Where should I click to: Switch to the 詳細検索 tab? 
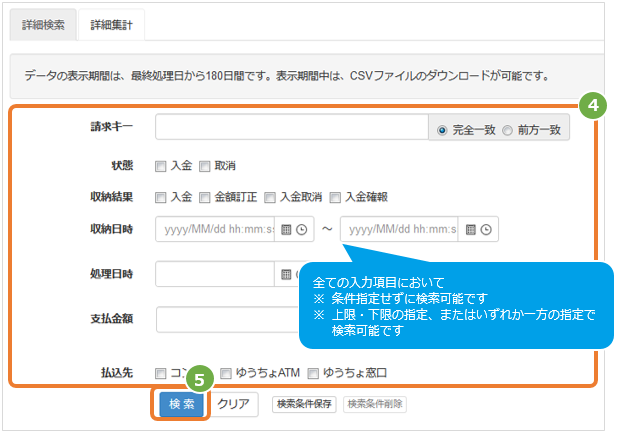point(43,25)
